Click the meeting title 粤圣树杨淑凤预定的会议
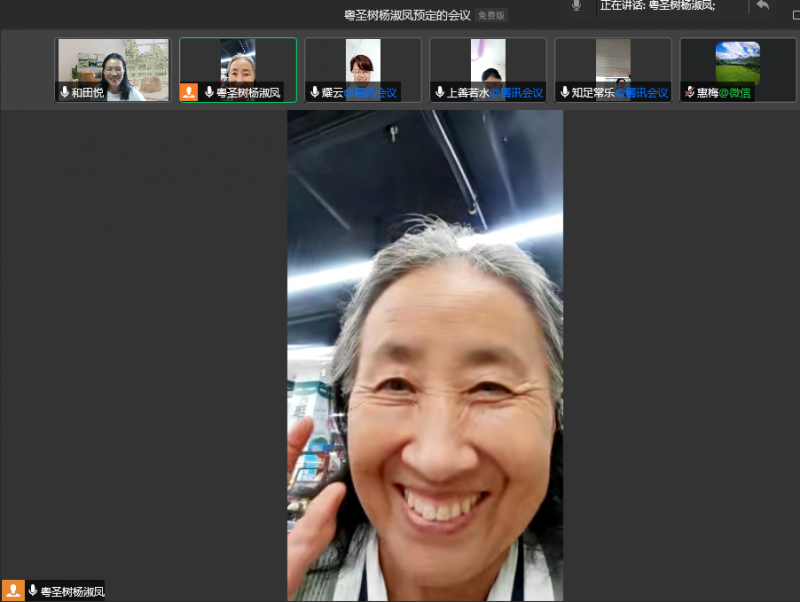This screenshot has width=800, height=602. (x=407, y=15)
